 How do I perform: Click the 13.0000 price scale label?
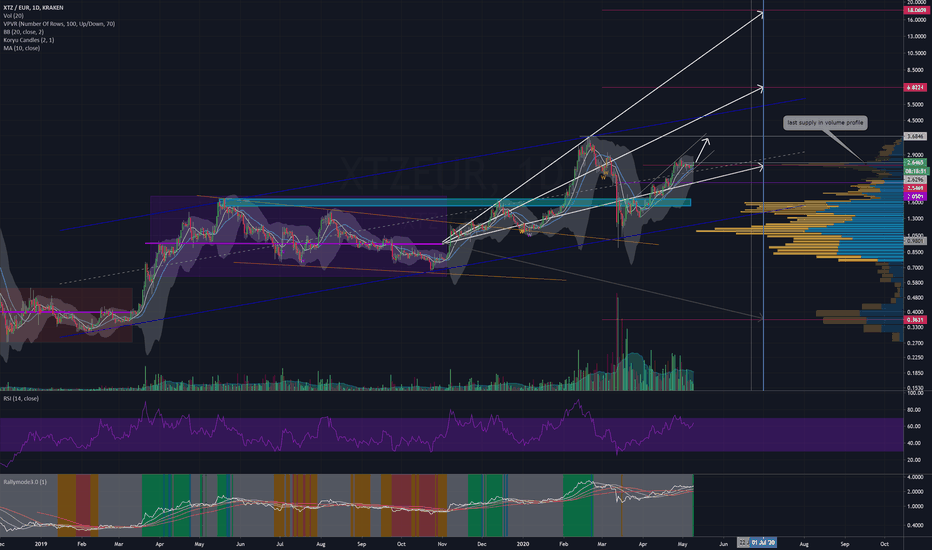click(916, 36)
